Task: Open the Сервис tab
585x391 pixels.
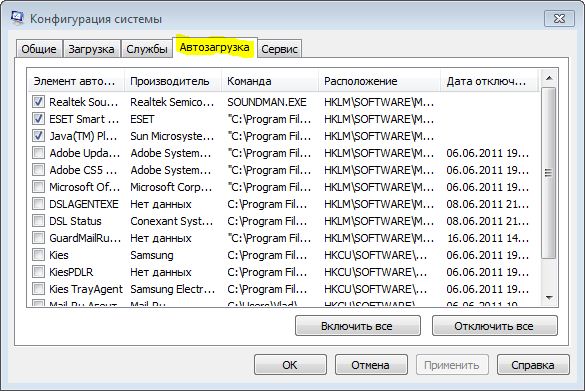Action: 279,49
